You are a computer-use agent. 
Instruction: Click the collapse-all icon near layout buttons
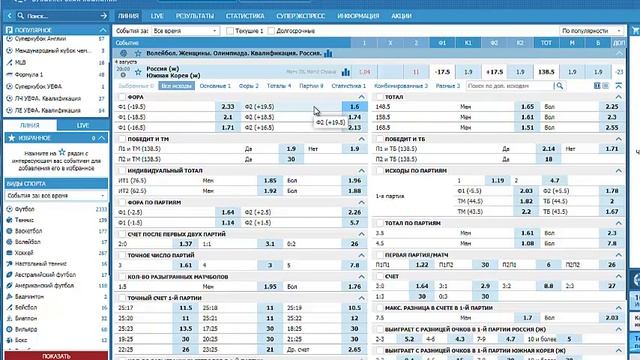[619, 86]
